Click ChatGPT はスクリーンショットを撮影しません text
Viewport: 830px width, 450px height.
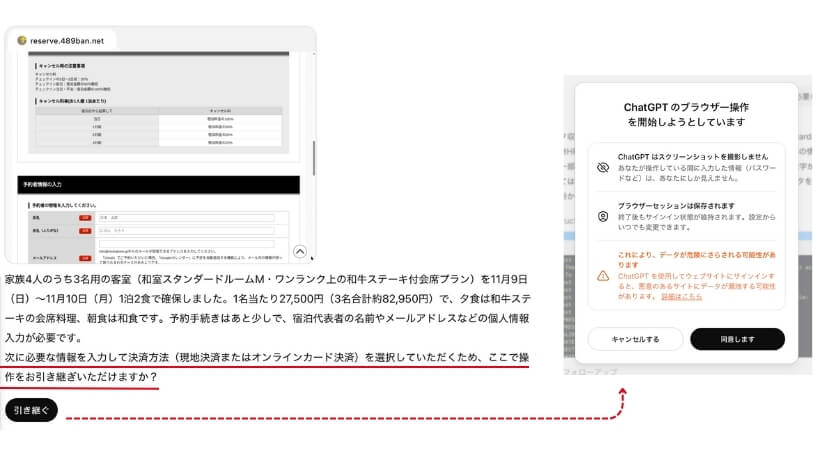click(692, 157)
